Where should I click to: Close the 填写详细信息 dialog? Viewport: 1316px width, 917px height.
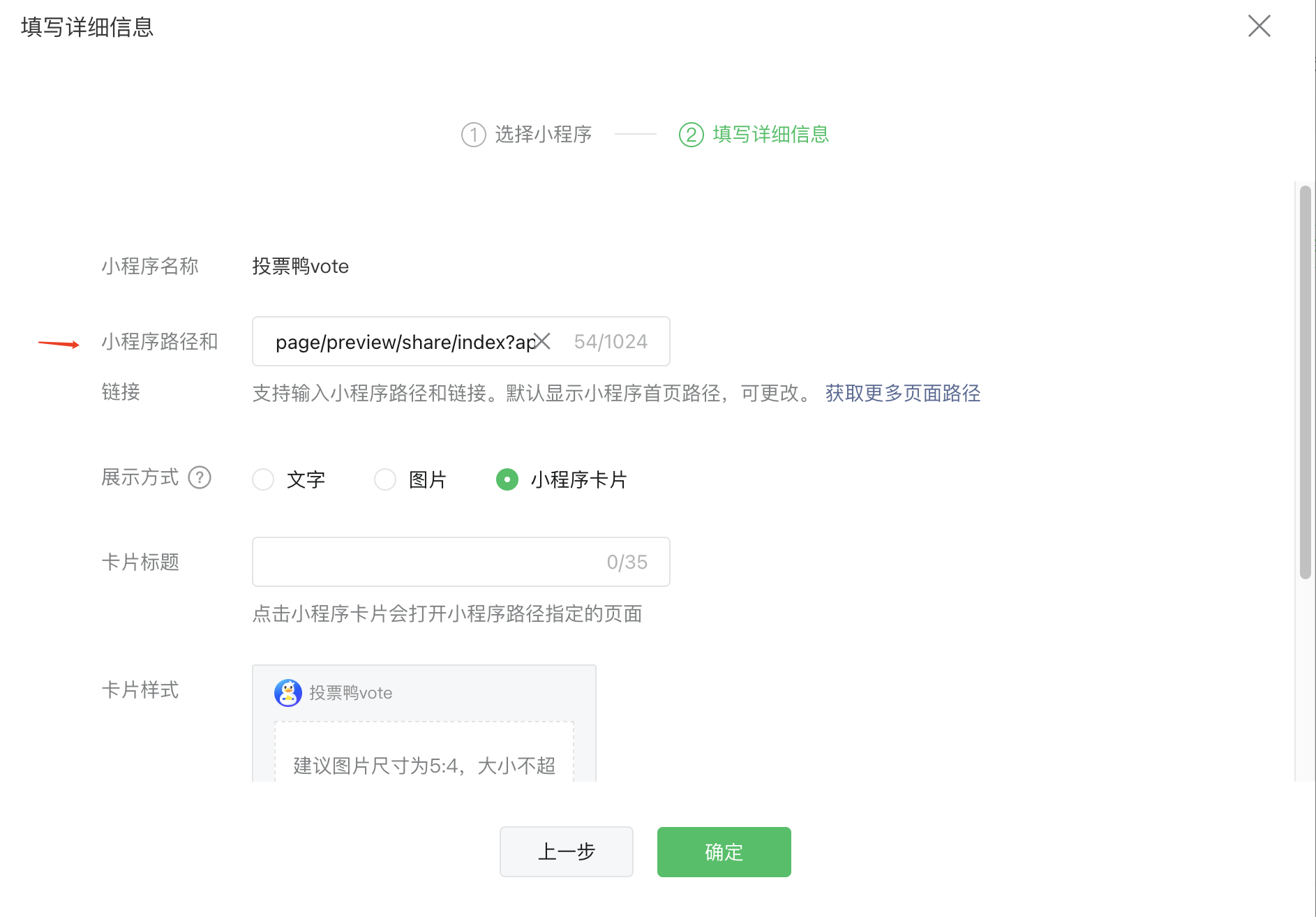pyautogui.click(x=1259, y=27)
